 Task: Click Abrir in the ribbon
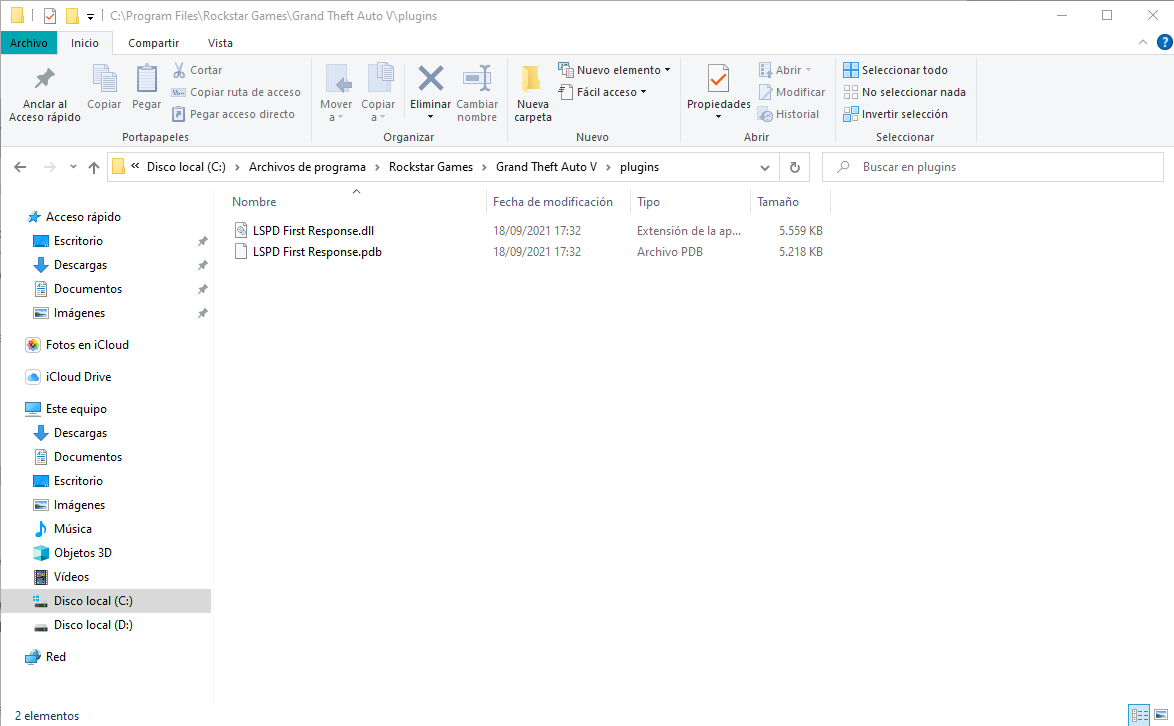click(x=785, y=70)
